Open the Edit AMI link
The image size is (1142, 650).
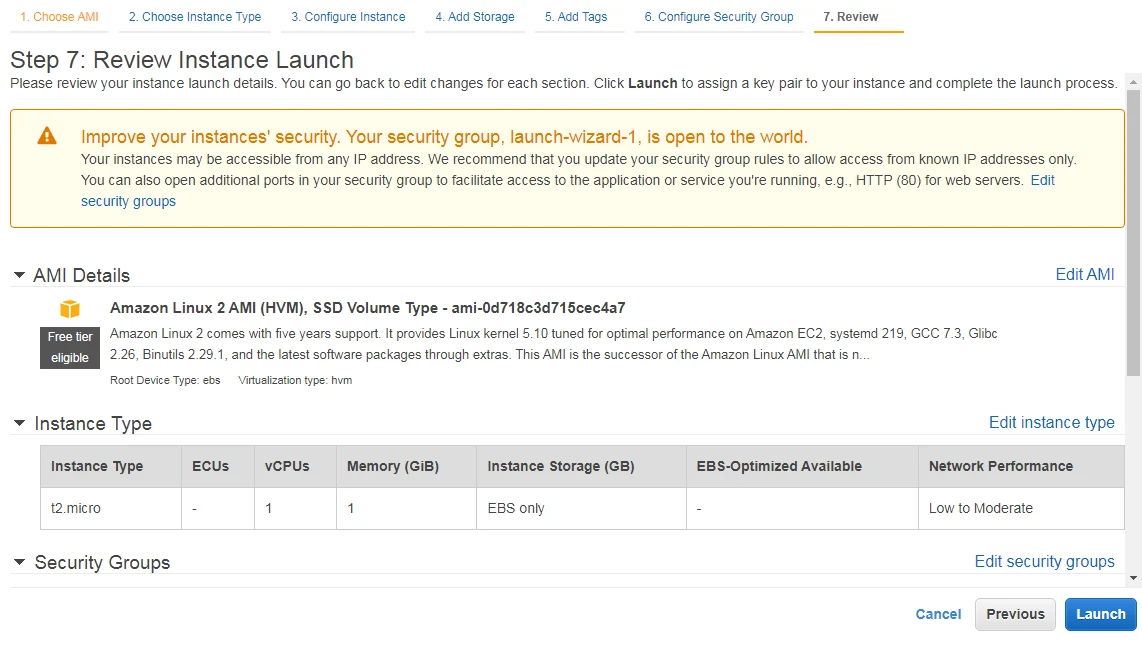click(1085, 274)
